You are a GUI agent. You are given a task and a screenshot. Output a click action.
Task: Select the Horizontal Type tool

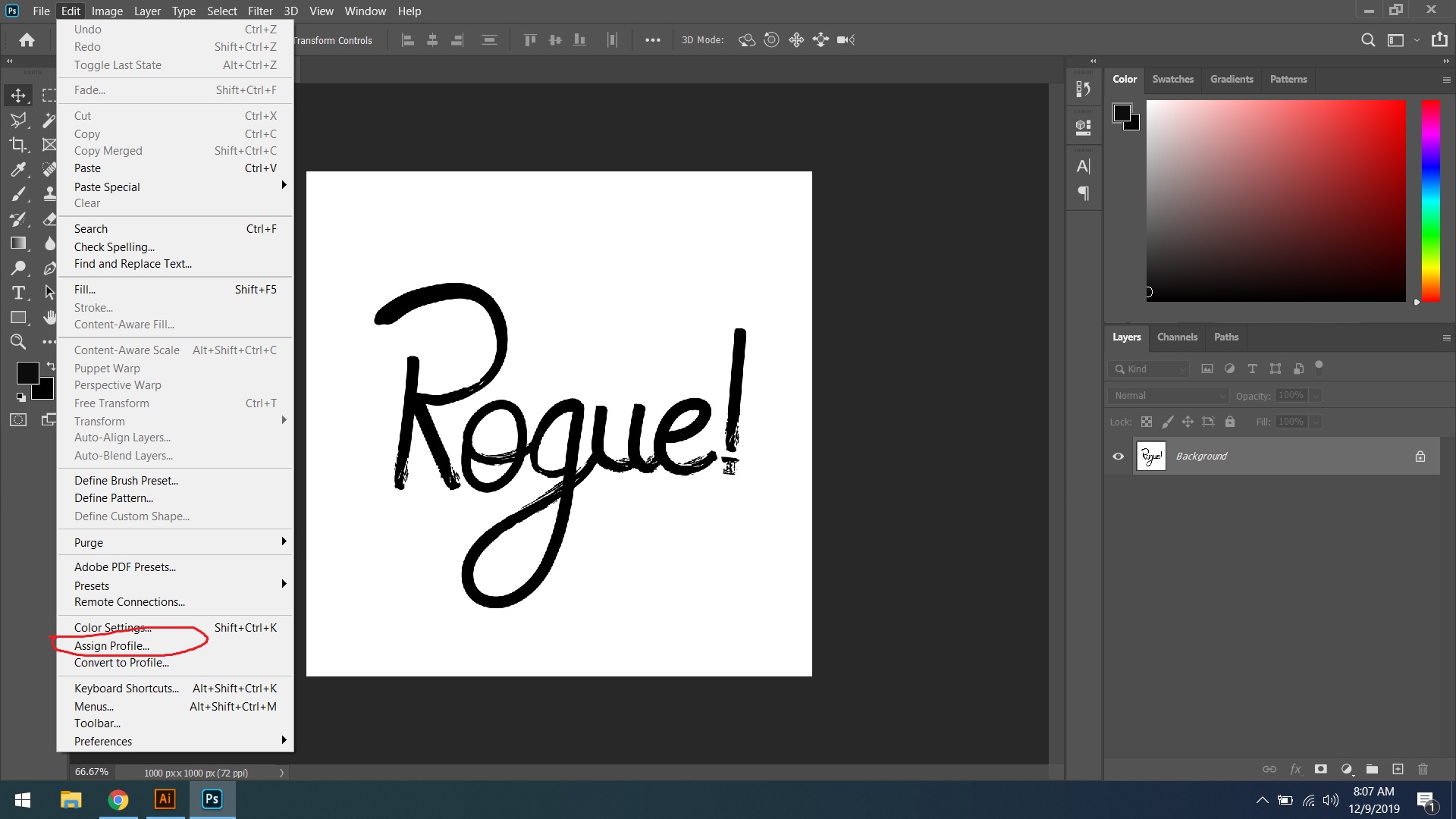18,293
